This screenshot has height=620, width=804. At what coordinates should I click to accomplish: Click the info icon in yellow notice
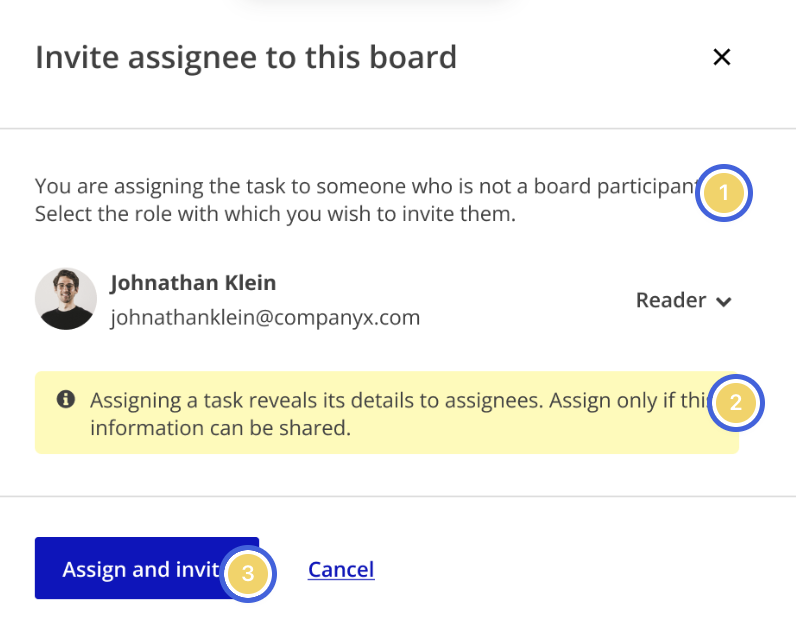point(66,399)
